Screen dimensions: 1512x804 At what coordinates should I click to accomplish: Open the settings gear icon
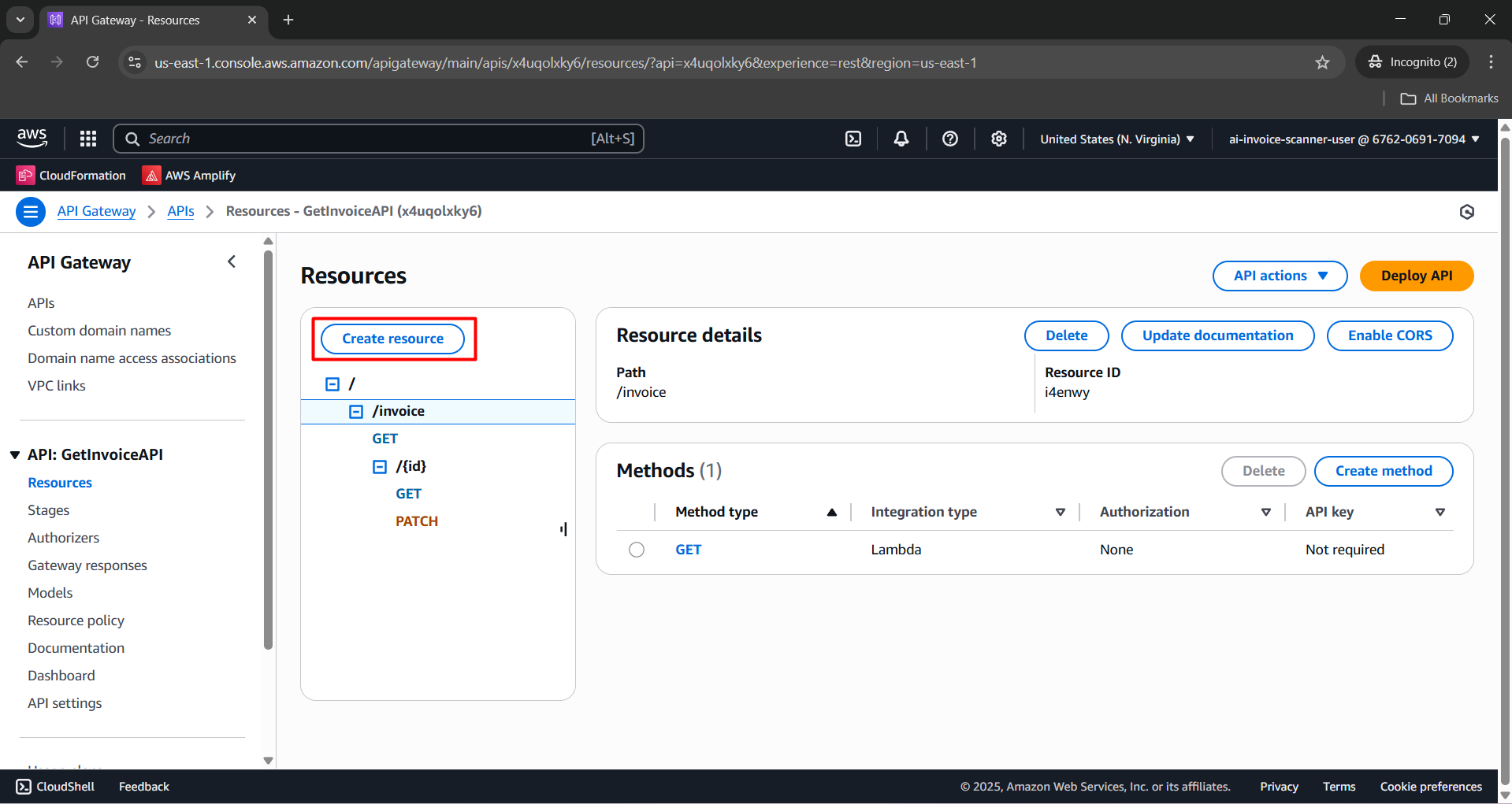pyautogui.click(x=998, y=138)
